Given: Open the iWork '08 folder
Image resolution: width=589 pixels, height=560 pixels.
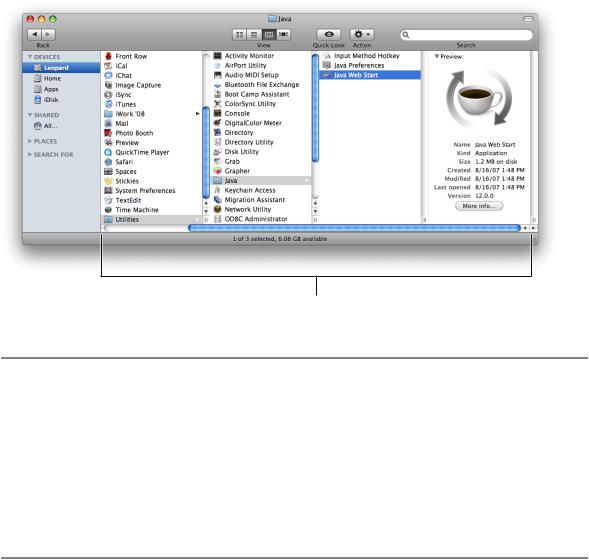Looking at the screenshot, I should [152, 114].
